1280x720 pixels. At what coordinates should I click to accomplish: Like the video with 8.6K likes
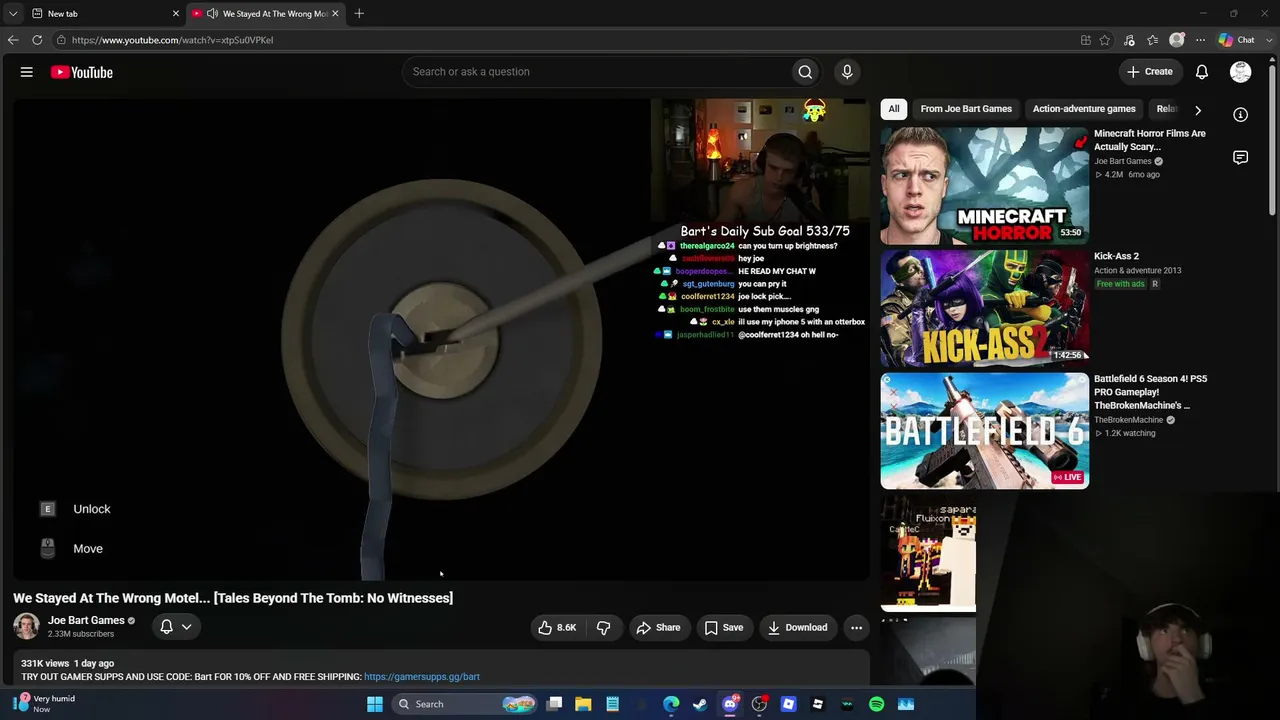click(x=557, y=628)
